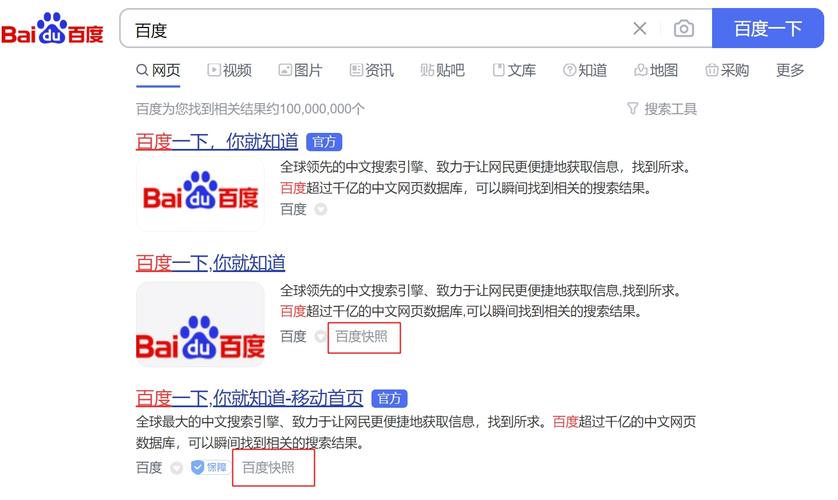Clear the search box with the X icon
Image resolution: width=838 pixels, height=500 pixels.
640,28
